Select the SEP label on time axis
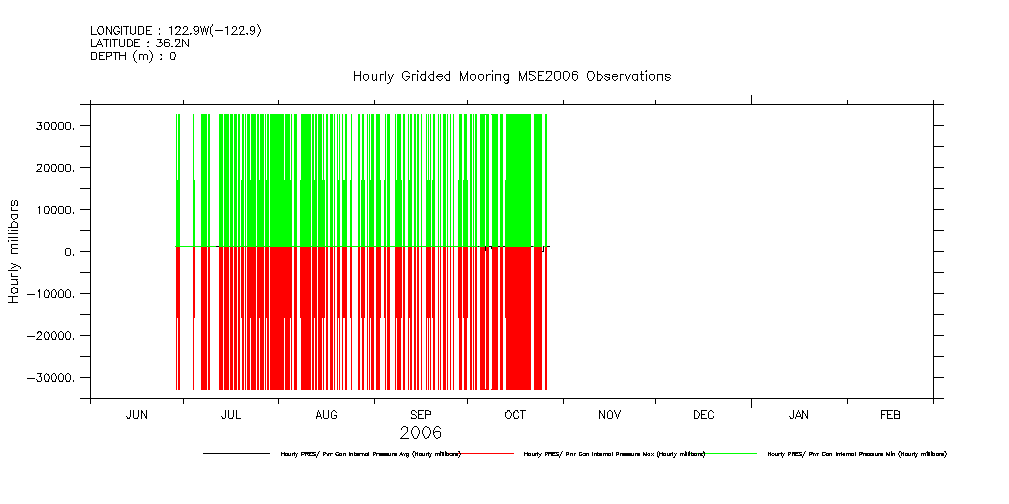Image resolution: width=1009 pixels, height=504 pixels. tap(420, 414)
